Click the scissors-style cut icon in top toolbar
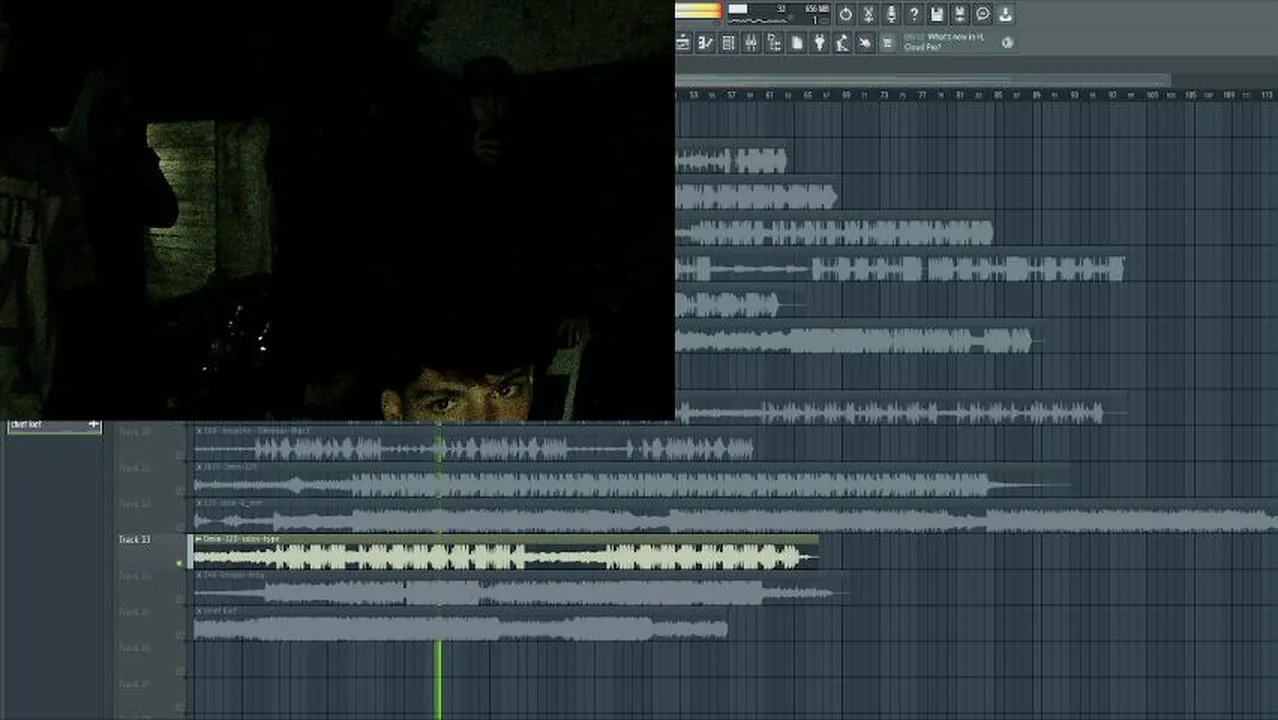Screen dimensions: 1278x720 click(868, 14)
